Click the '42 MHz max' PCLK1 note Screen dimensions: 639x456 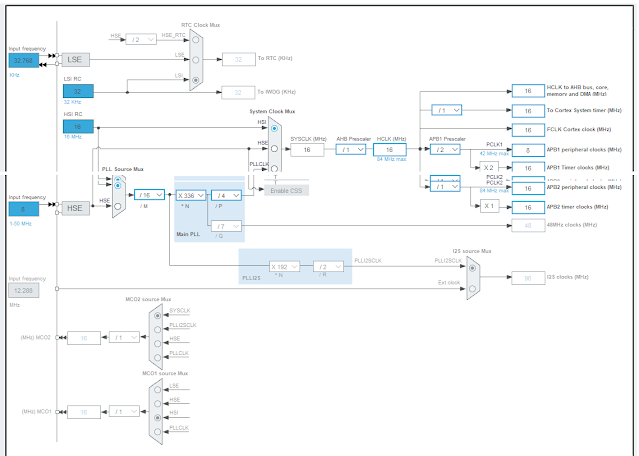click(x=494, y=154)
